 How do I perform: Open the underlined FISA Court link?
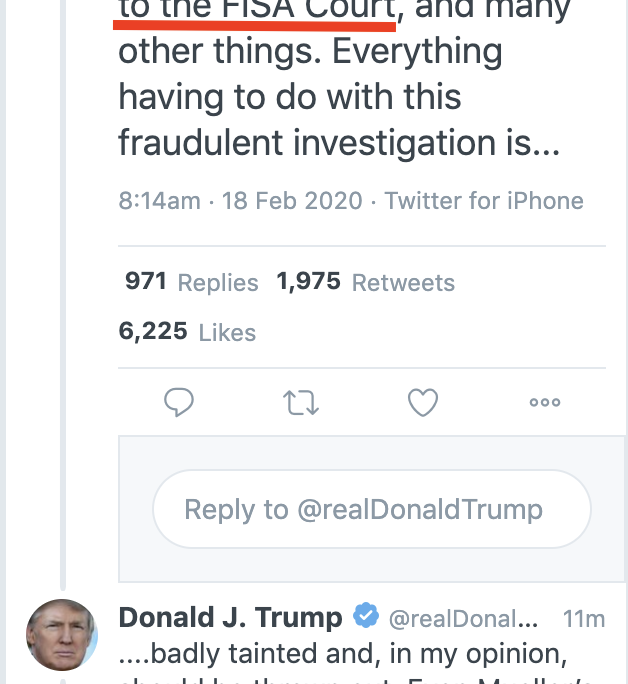coord(256,10)
